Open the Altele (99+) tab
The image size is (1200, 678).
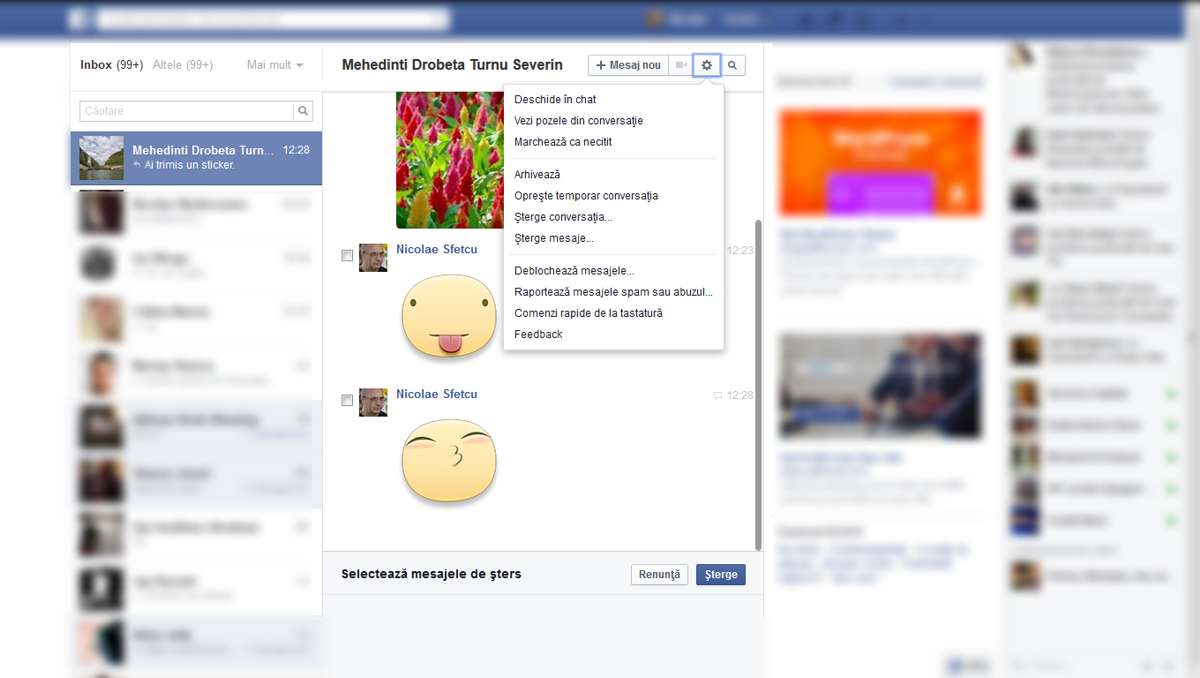183,65
